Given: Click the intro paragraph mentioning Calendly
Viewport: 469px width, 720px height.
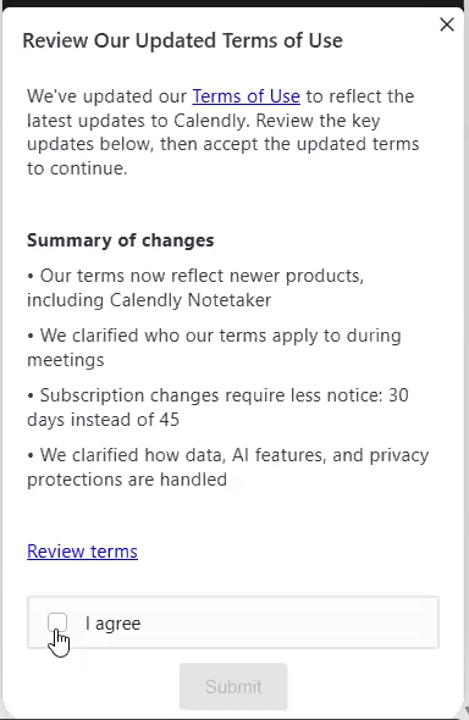Looking at the screenshot, I should [x=223, y=132].
